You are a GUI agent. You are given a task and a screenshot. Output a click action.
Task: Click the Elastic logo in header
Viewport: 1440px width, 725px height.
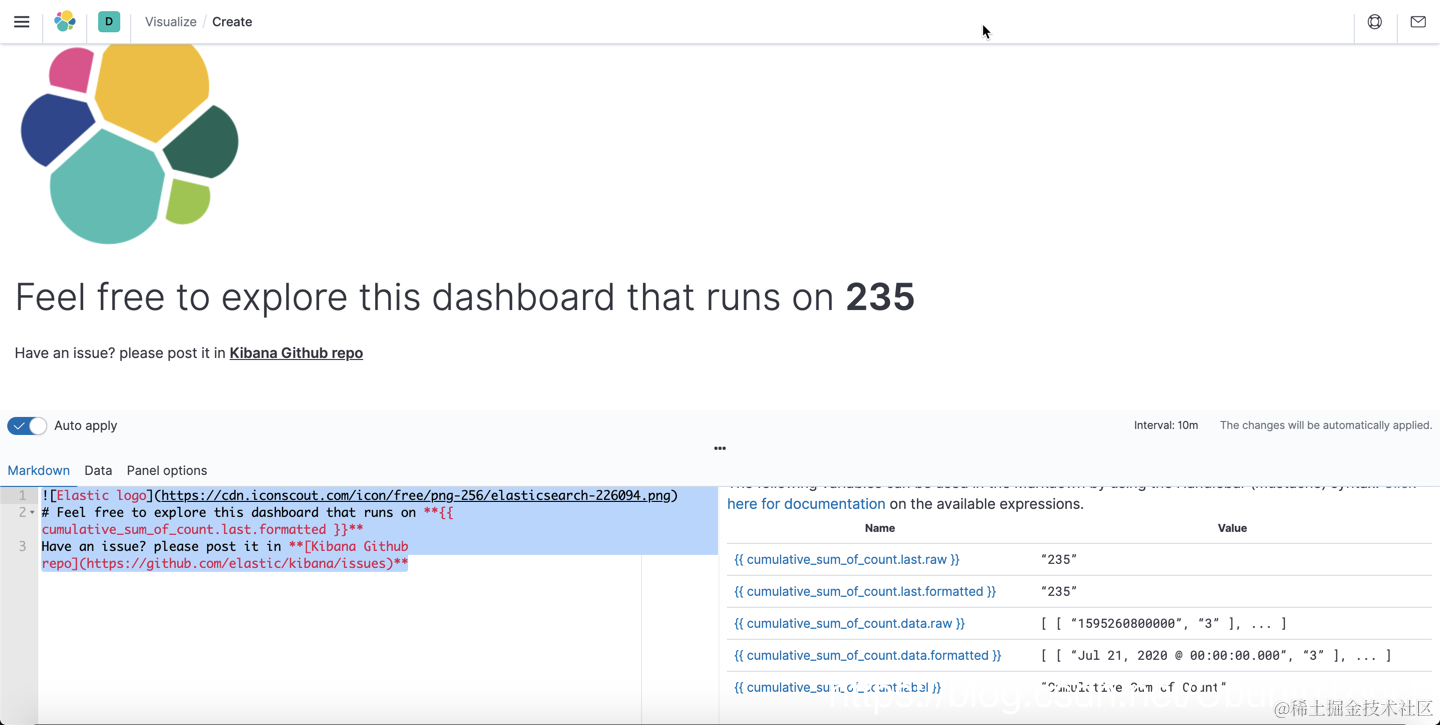(x=65, y=21)
